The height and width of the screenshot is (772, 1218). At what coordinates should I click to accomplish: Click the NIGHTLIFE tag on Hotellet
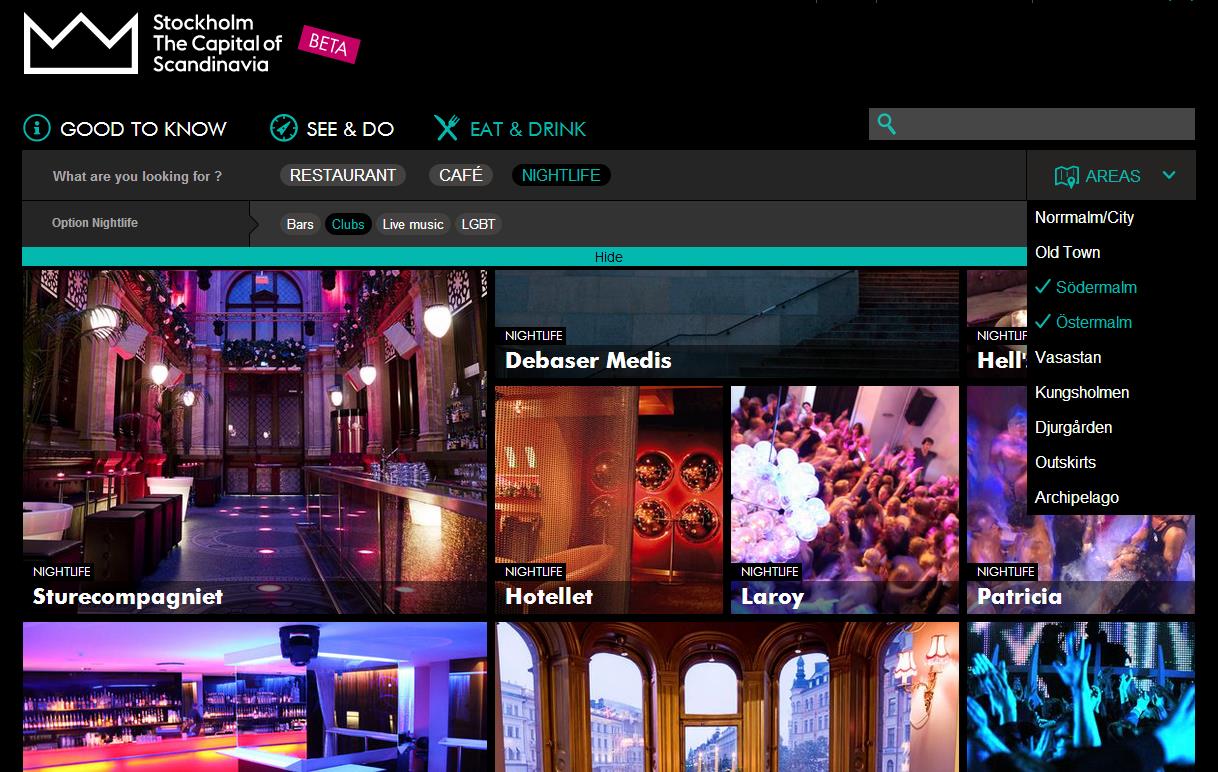coord(534,572)
